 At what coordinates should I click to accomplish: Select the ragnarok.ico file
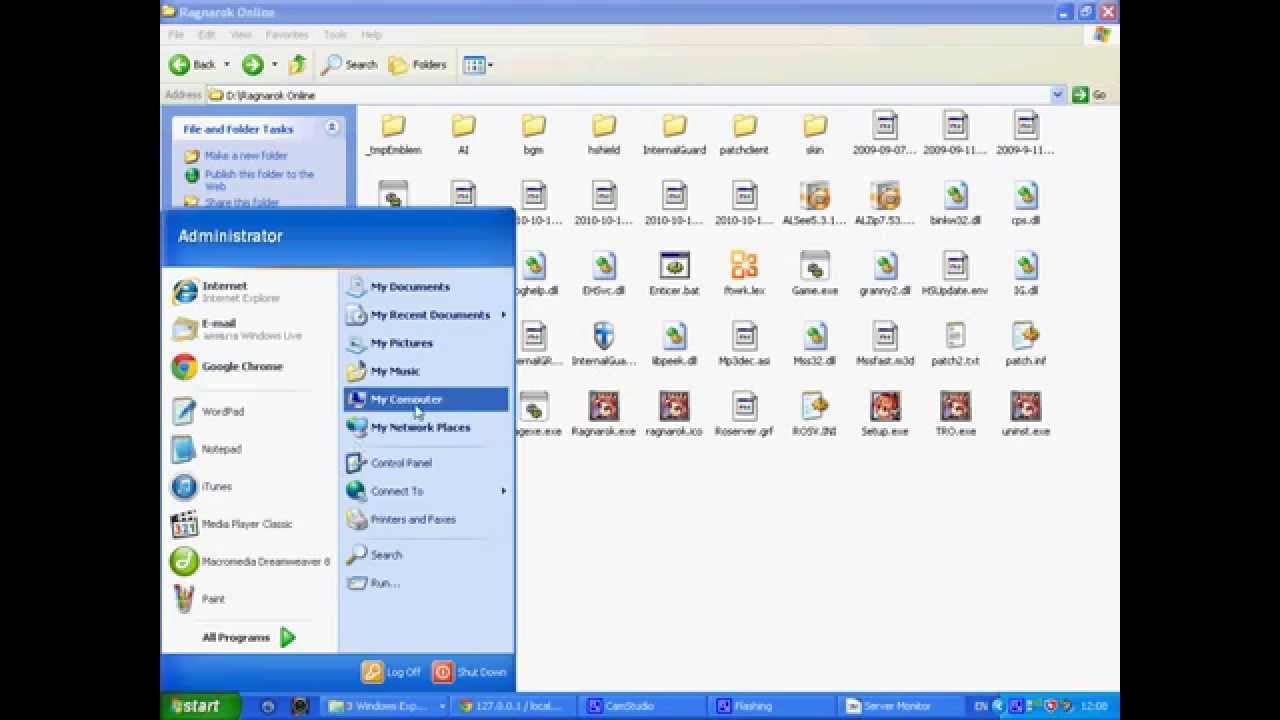674,414
